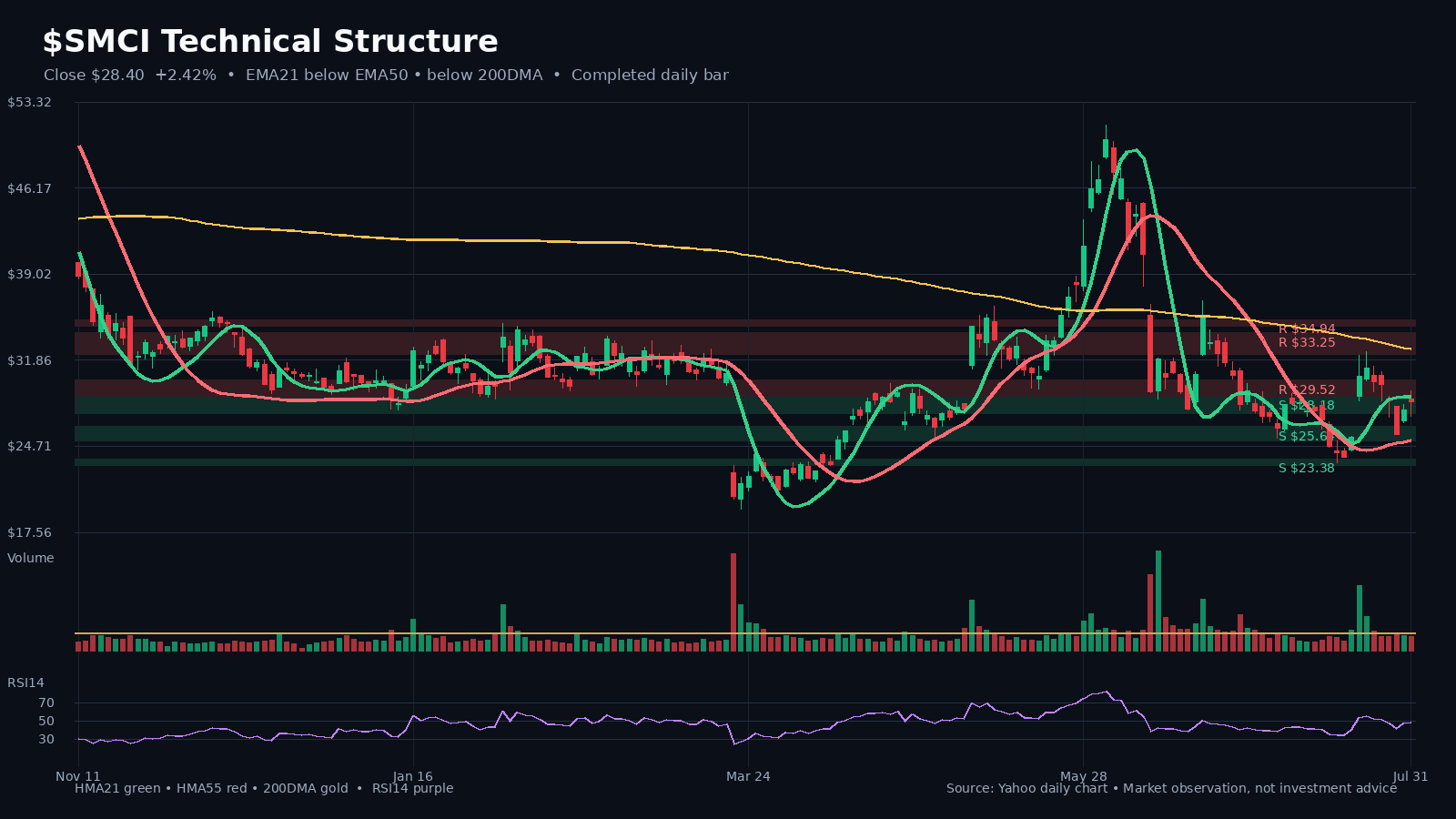Click the "Source: Yahoo daily chart" attribution
1456x819 pixels.
1026,788
